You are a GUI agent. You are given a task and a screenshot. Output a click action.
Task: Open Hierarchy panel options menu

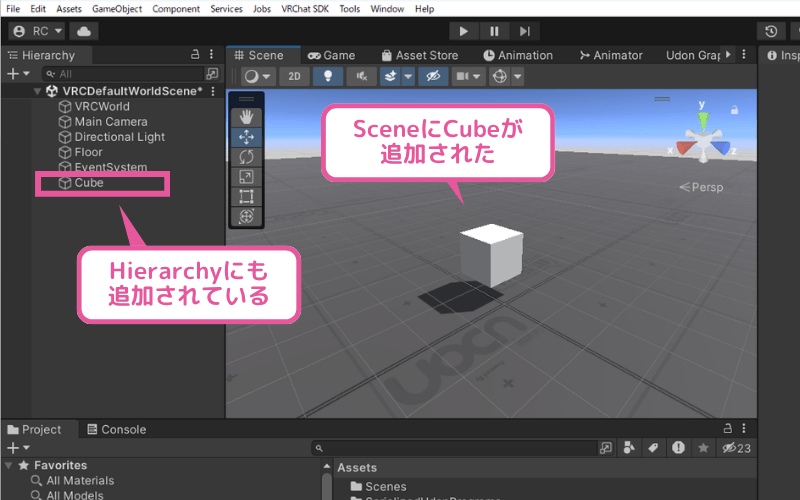point(211,54)
